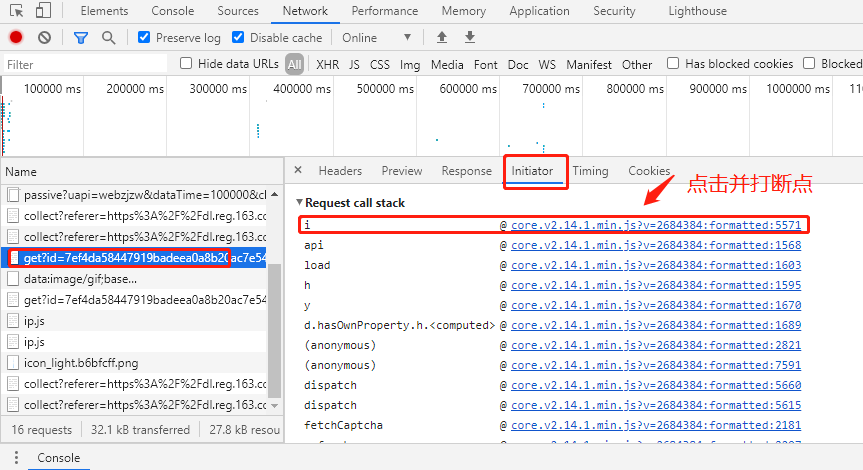Viewport: 863px width, 470px height.
Task: Click the request list vertical scrollbar thumb
Action: coord(274,330)
